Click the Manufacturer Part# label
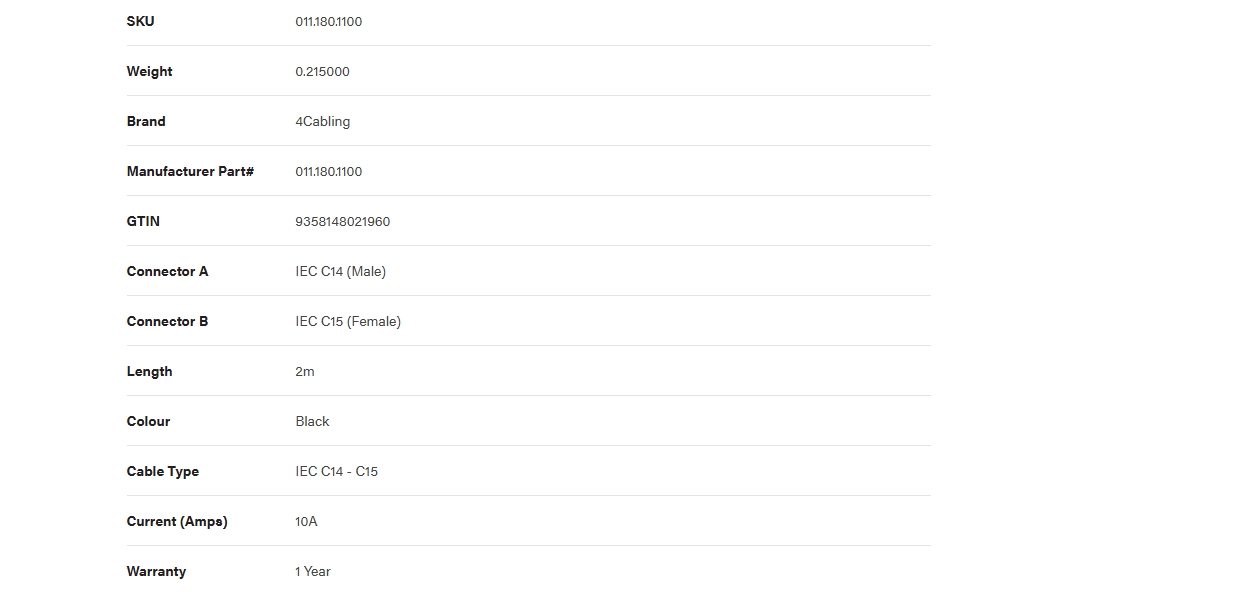 (x=190, y=171)
